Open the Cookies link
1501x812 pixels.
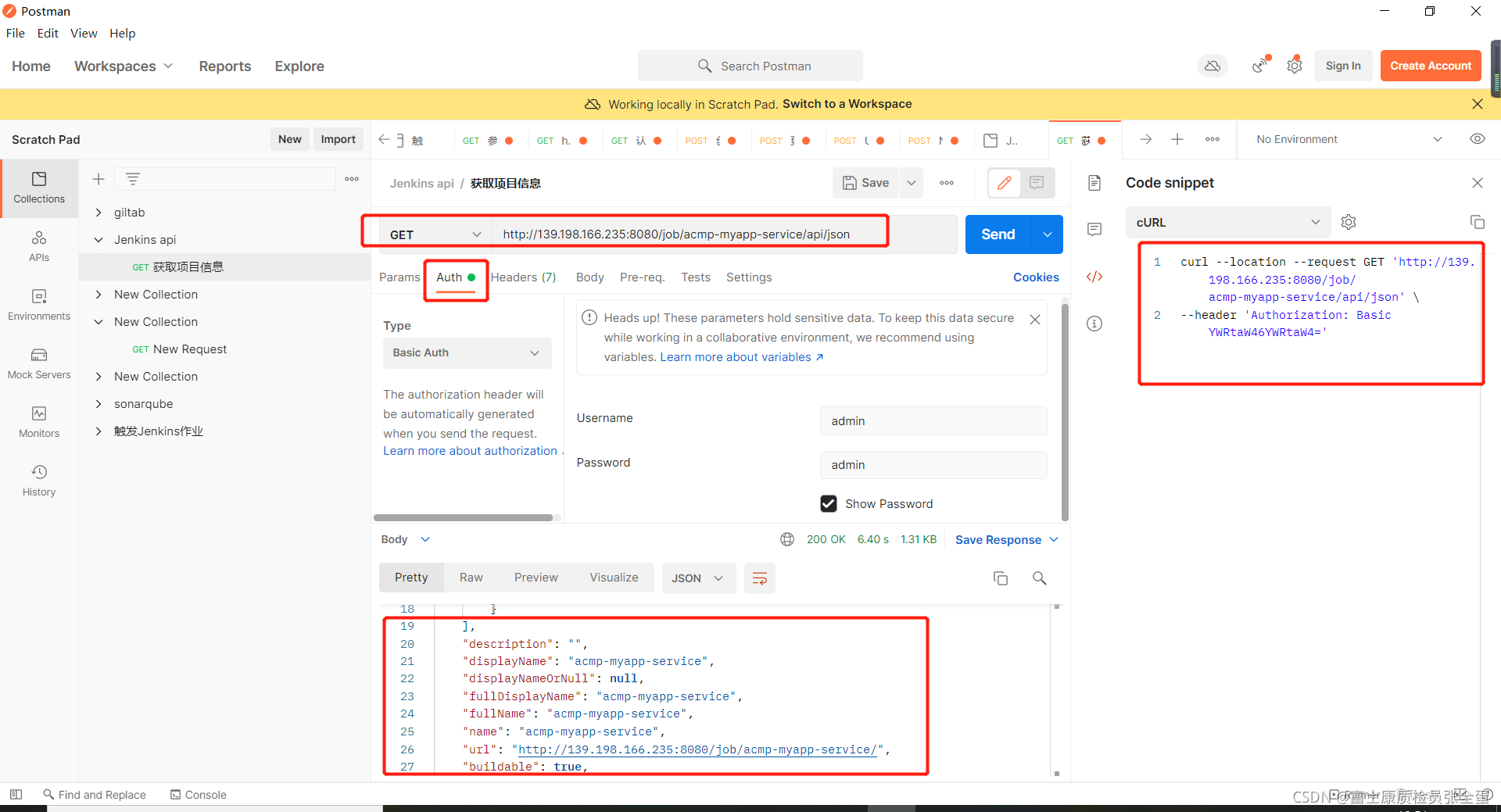click(x=1035, y=277)
